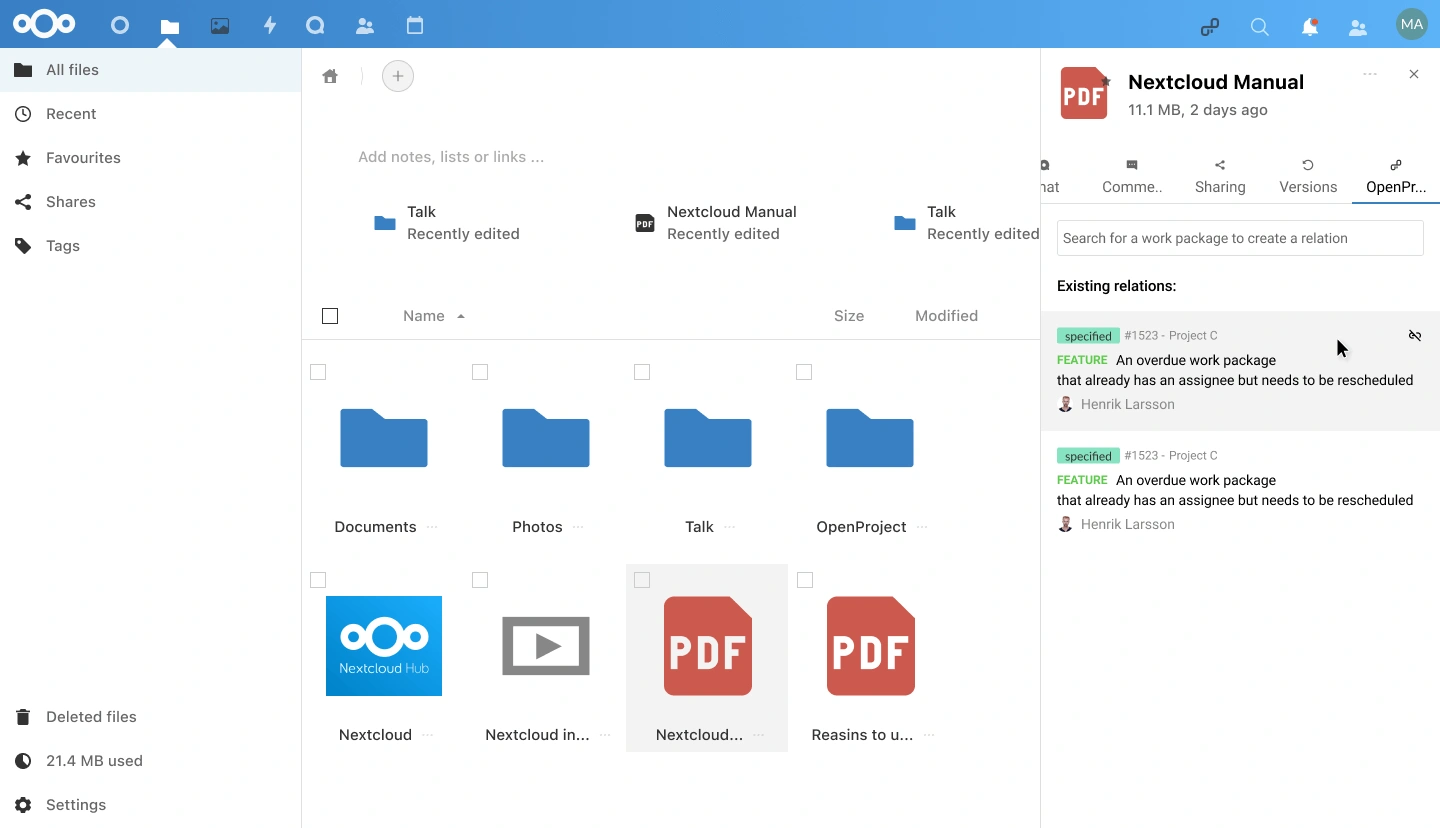Screen dimensions: 1440x828
Task: Click the OpenProject link icon in header
Action: tap(1210, 28)
